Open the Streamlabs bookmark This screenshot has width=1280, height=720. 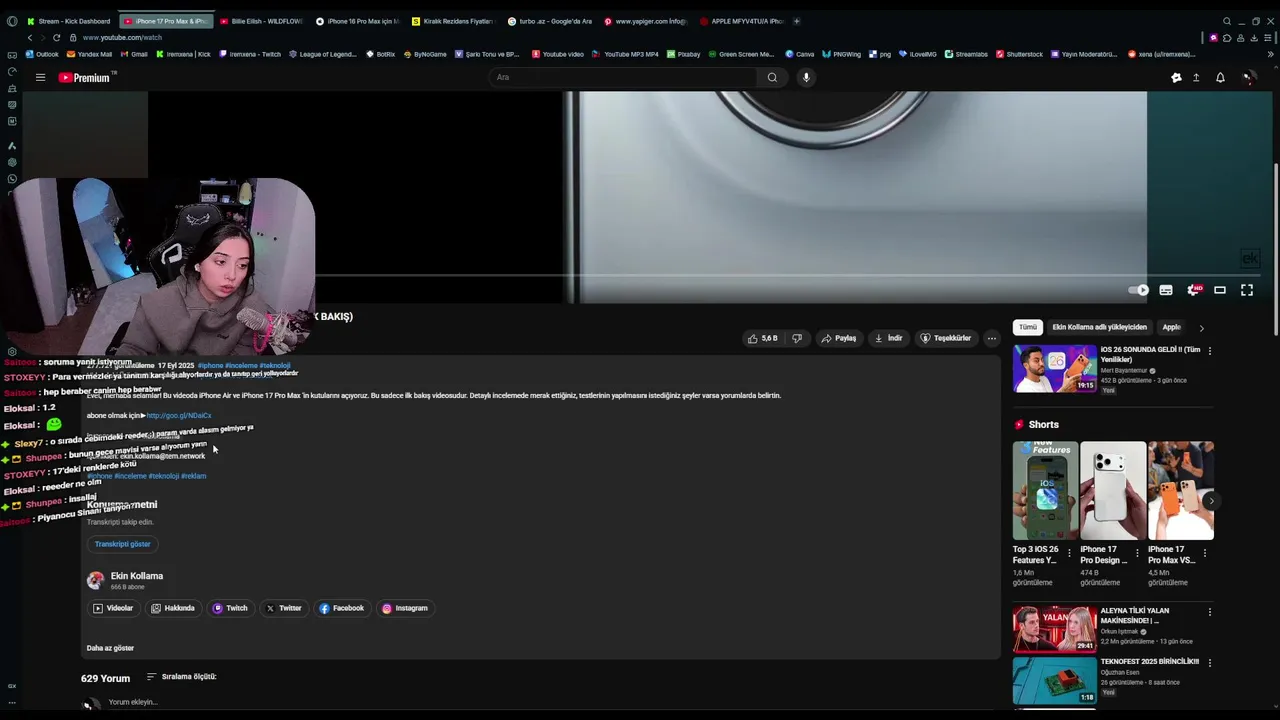[x=965, y=54]
